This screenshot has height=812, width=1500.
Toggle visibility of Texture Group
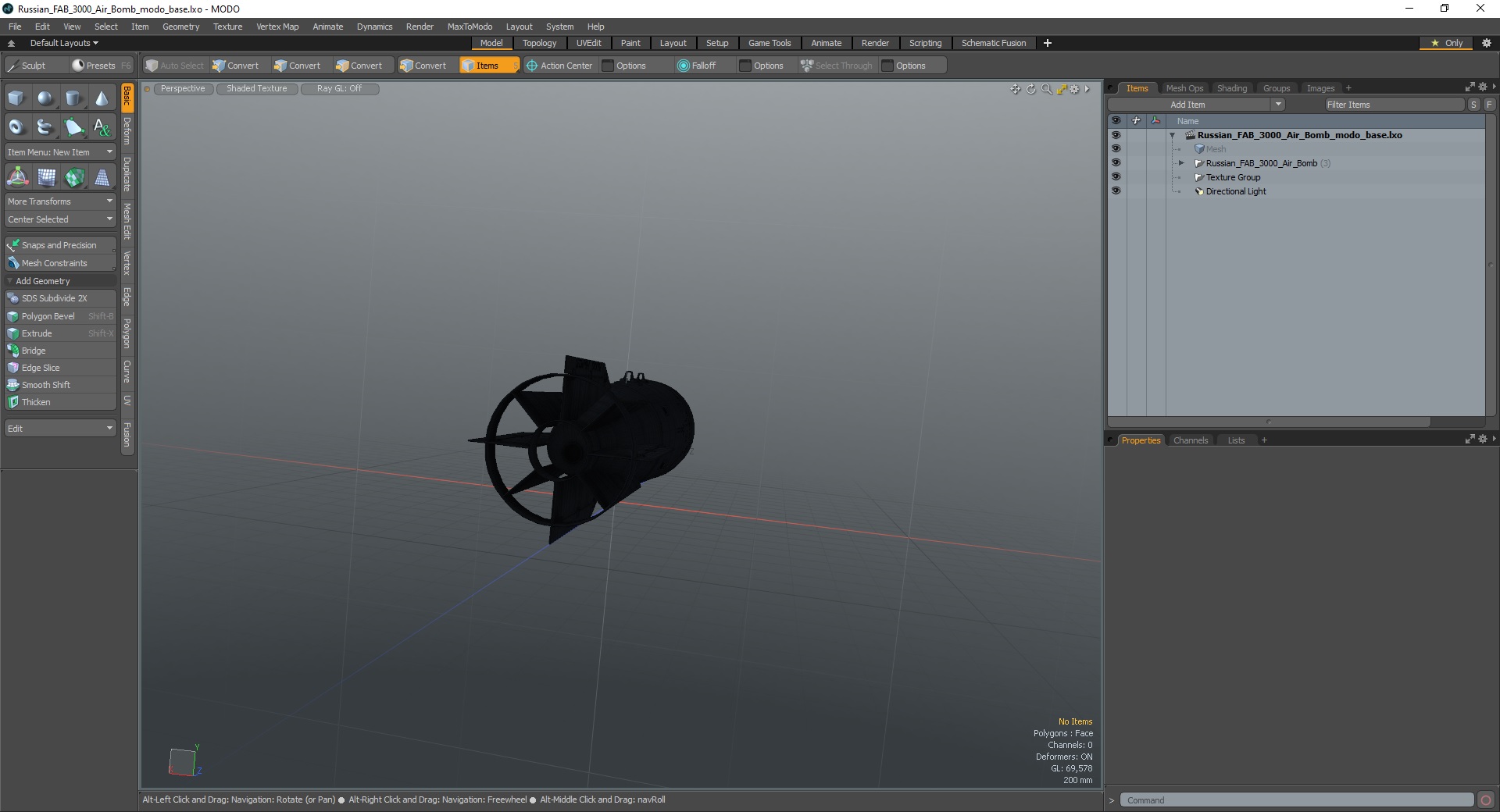[x=1116, y=177]
